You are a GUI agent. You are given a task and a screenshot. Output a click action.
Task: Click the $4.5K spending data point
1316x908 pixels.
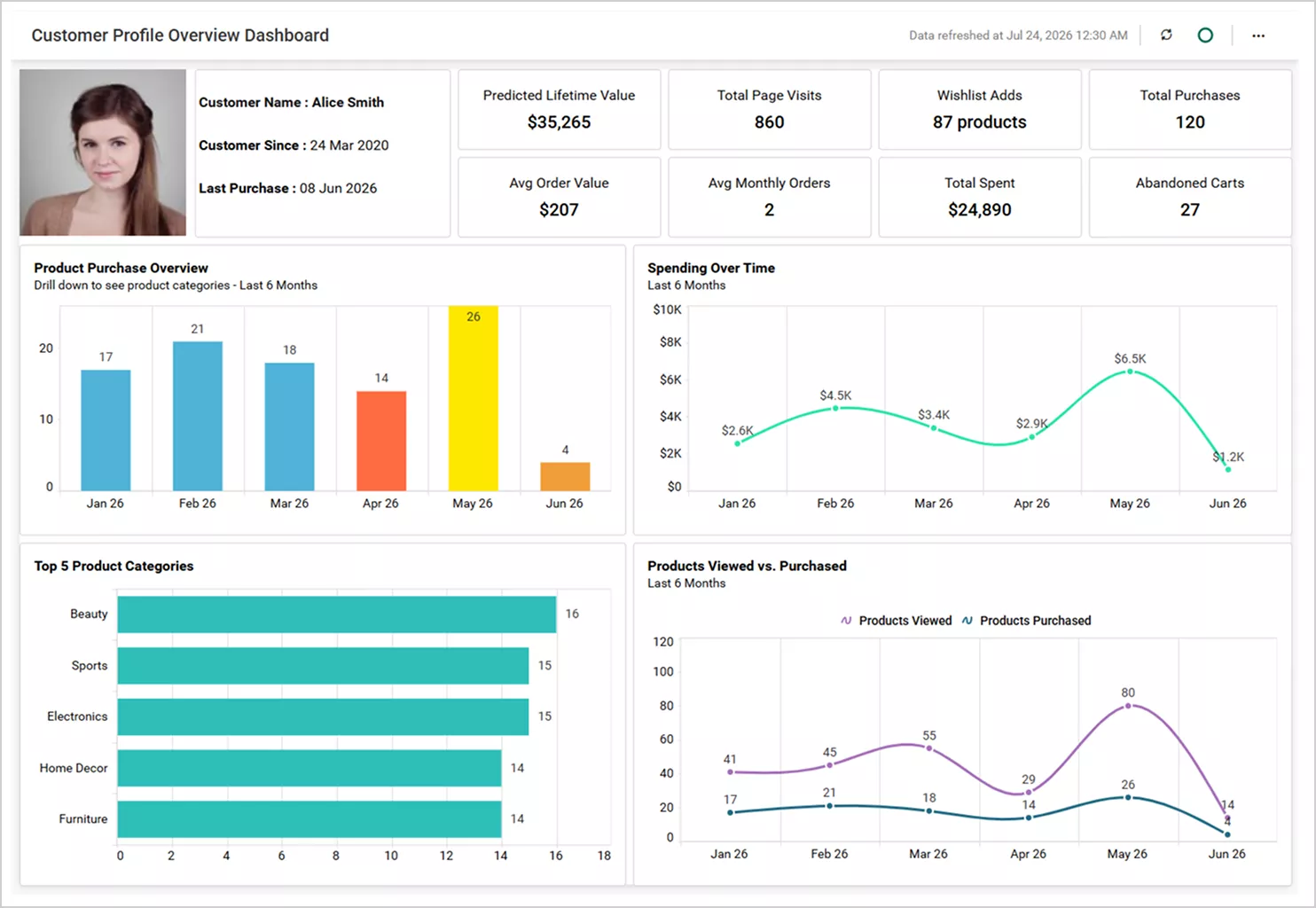[x=835, y=408]
